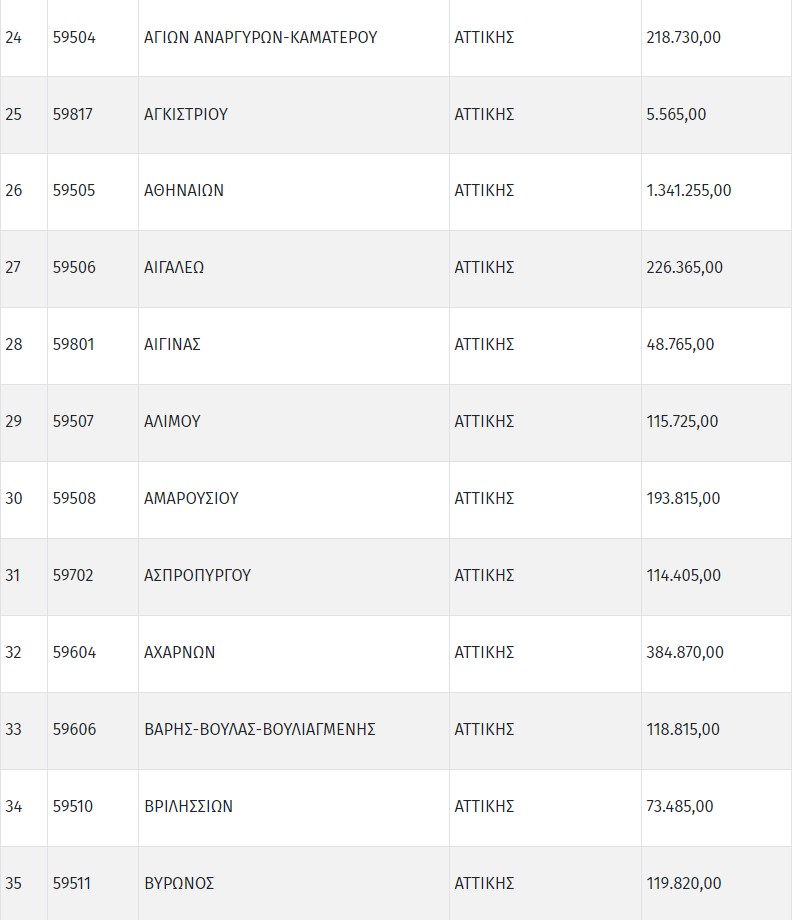The image size is (792, 920).
Task: Select the ΑΛΙΜΟΥ municipality cell
Action: click(x=172, y=421)
